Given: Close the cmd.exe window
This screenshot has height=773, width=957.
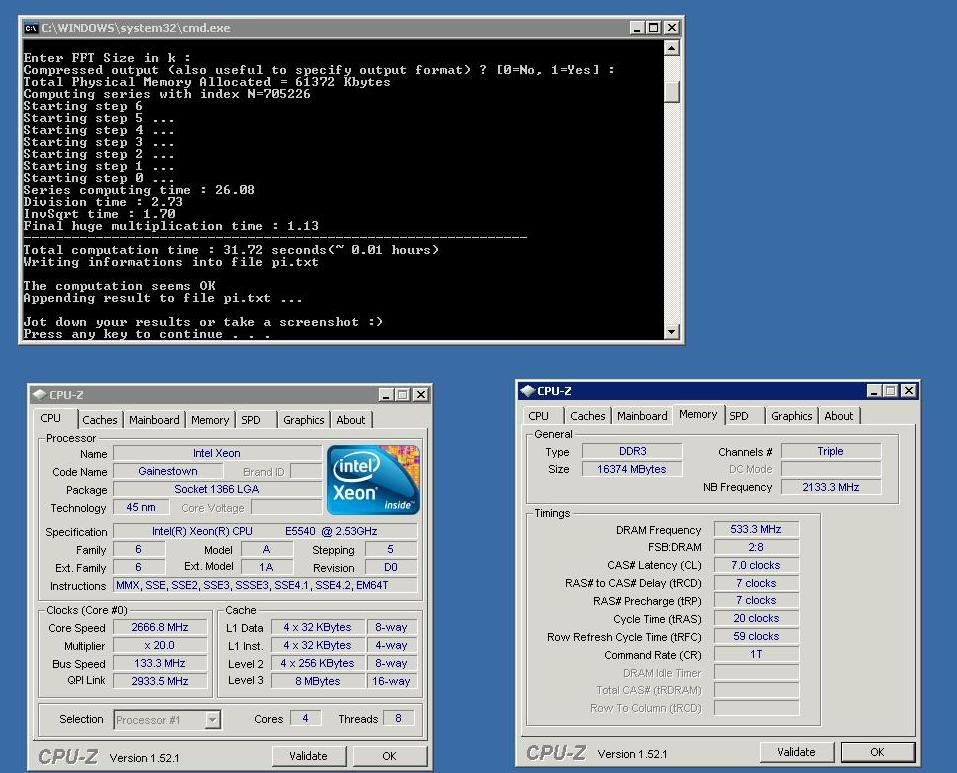Looking at the screenshot, I should click(671, 28).
